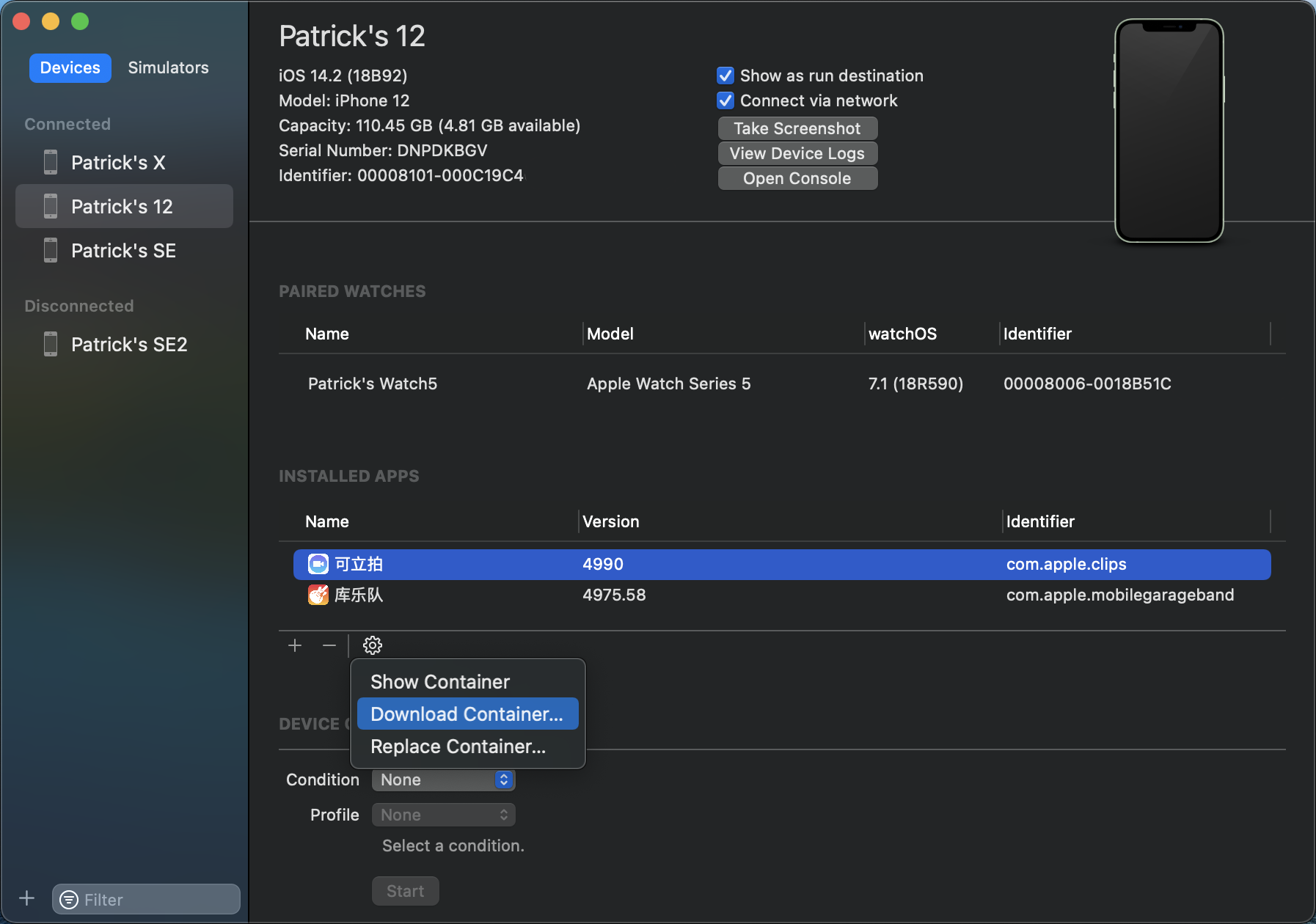Viewport: 1316px width, 924px height.
Task: Click View Device Logs button
Action: click(797, 153)
